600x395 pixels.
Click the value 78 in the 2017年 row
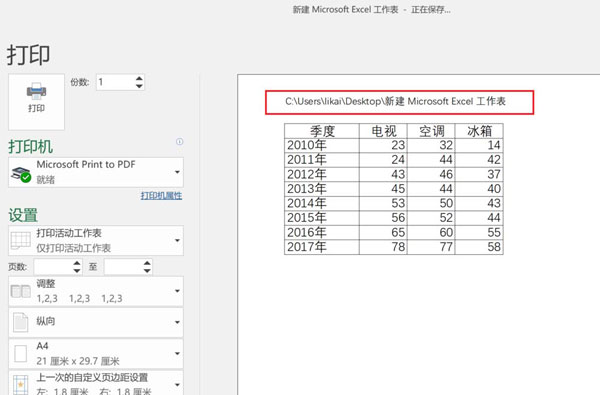(x=398, y=247)
